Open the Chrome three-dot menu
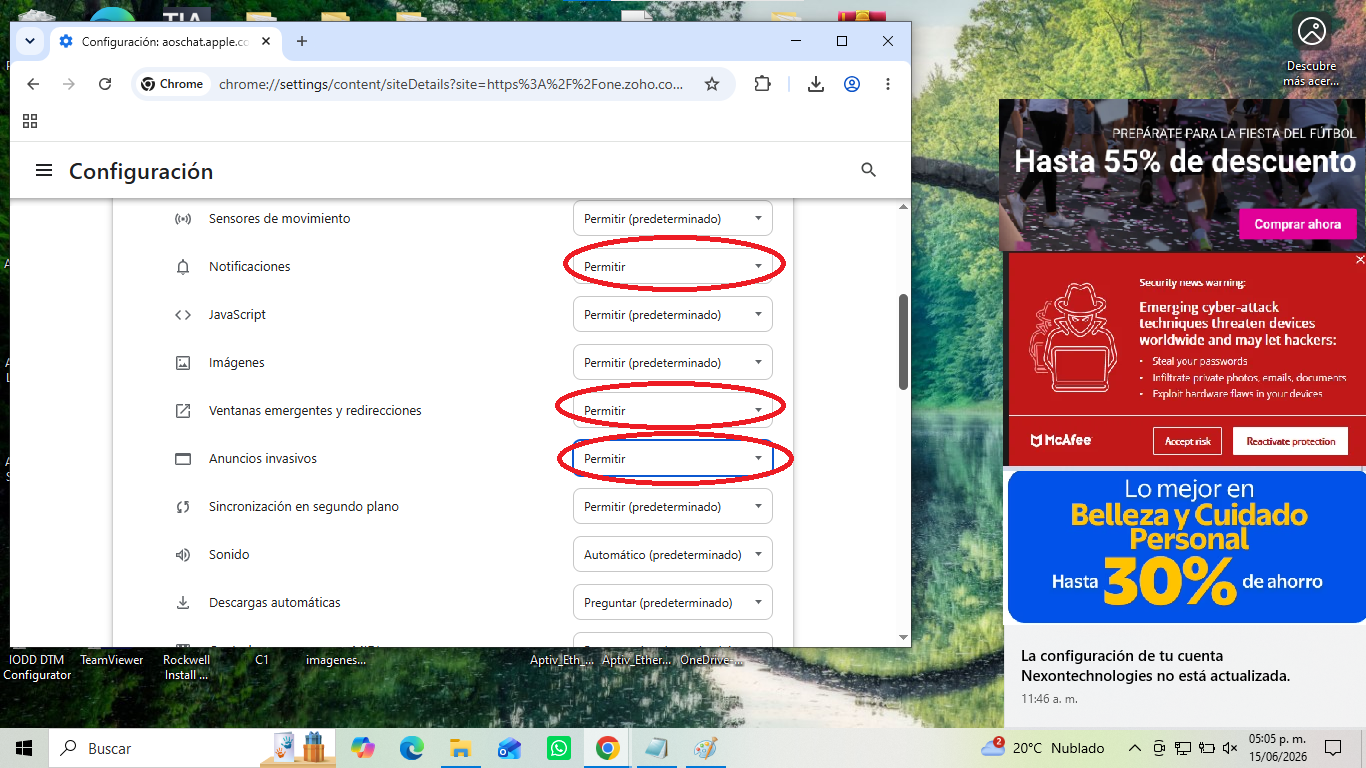This screenshot has height=768, width=1366. coord(888,84)
